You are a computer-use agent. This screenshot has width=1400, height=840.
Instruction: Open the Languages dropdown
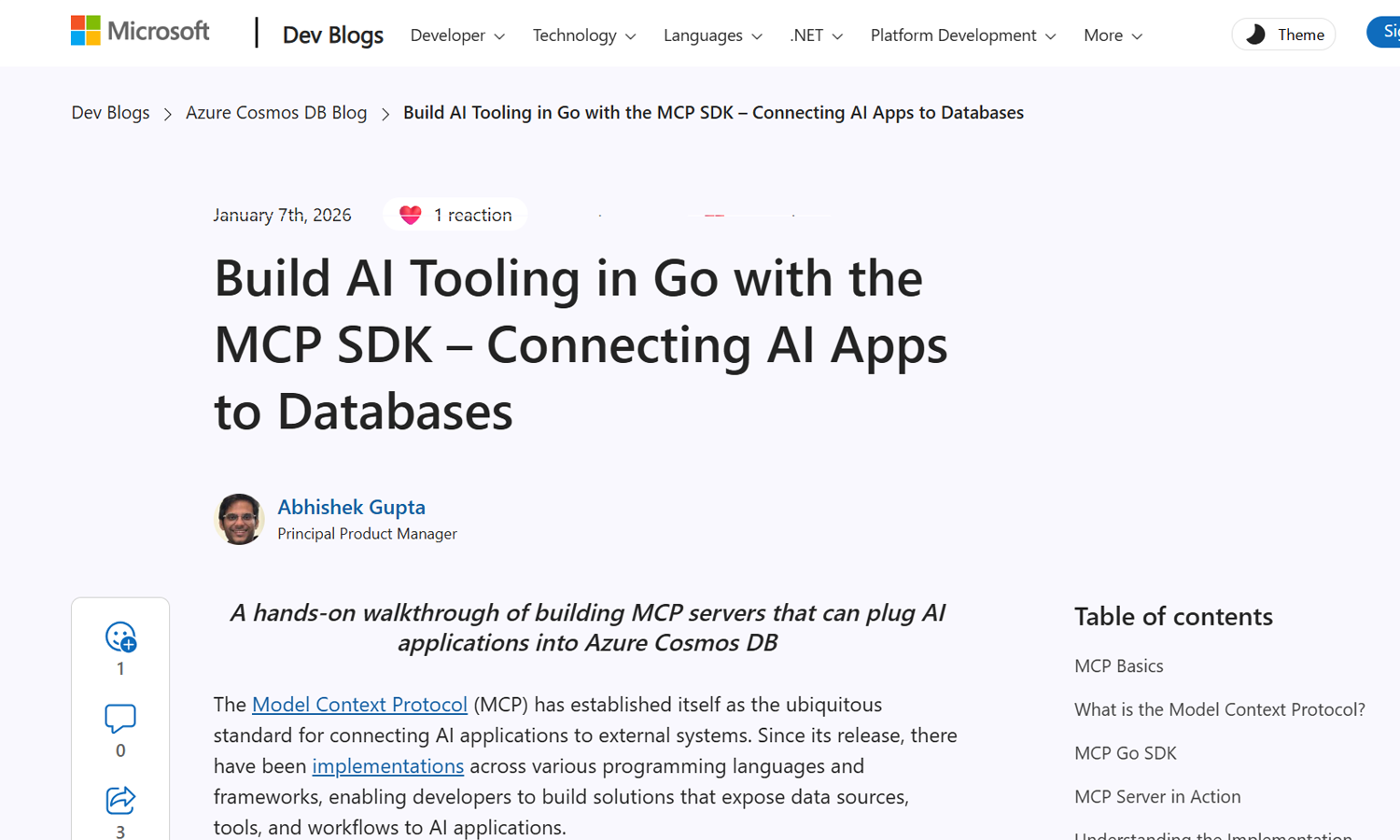[712, 35]
